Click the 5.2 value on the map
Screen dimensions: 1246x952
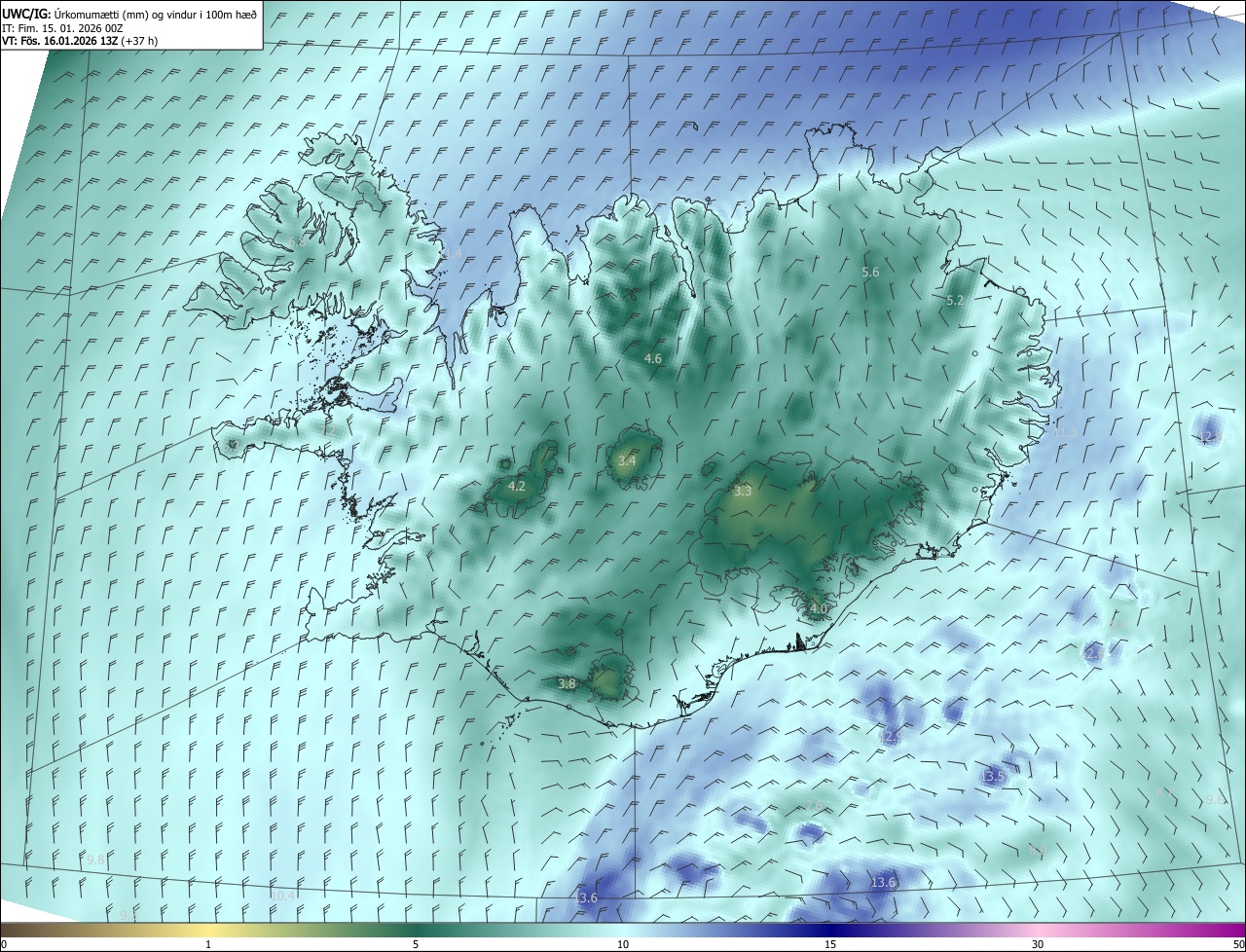(x=955, y=301)
